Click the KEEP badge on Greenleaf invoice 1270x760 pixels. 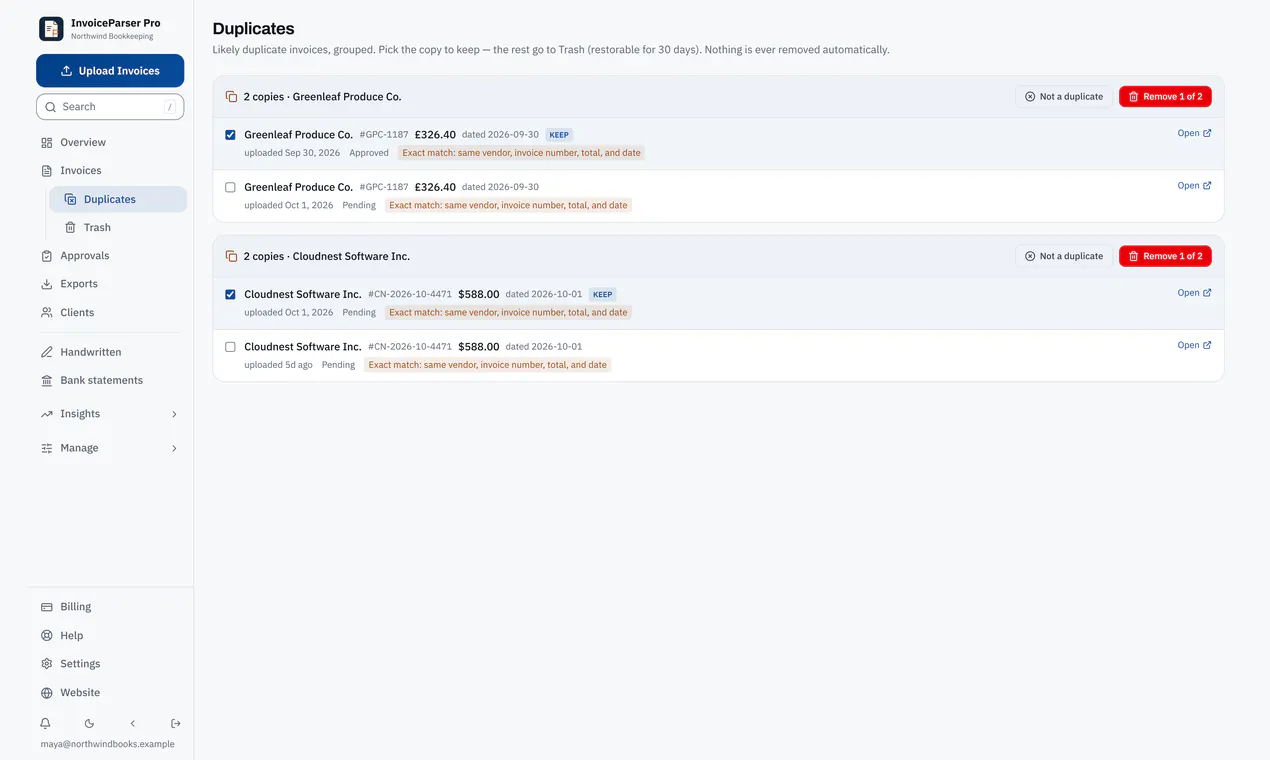[x=559, y=135]
